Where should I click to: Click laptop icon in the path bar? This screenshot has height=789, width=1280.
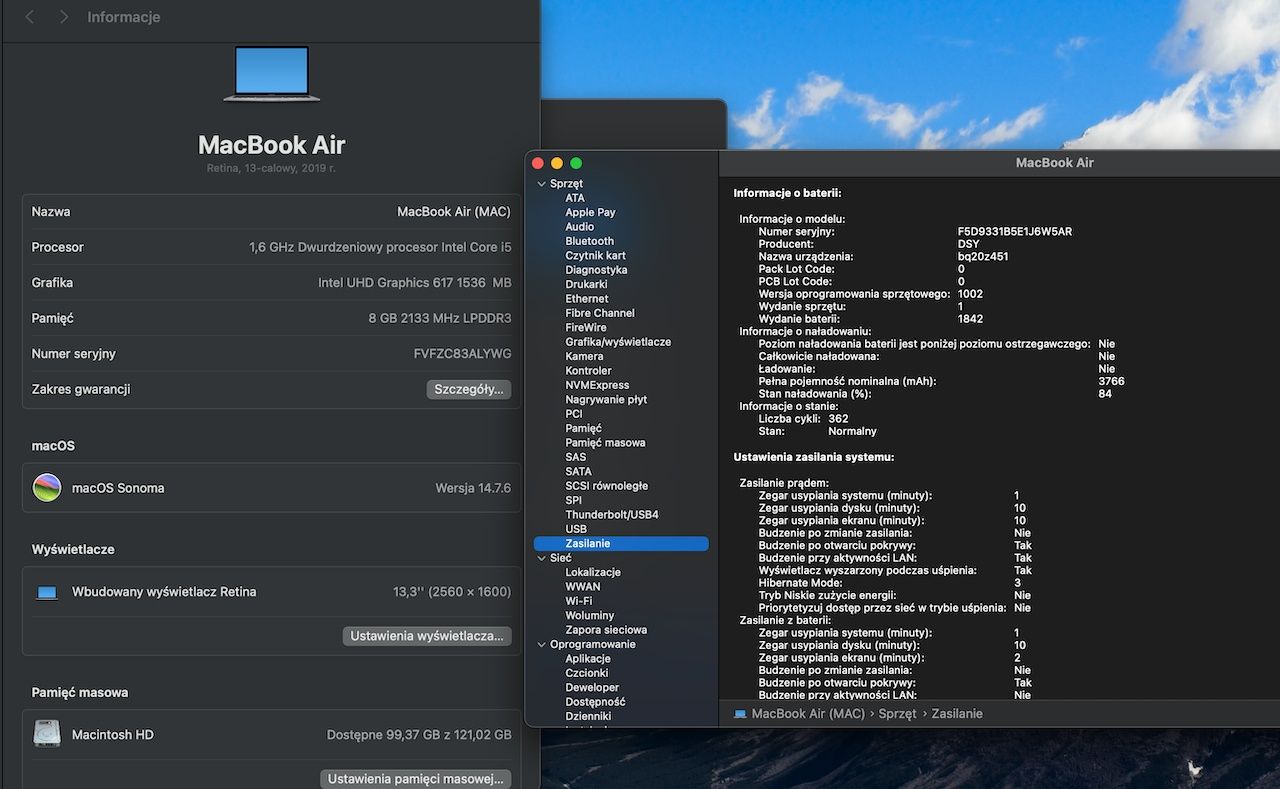(x=740, y=714)
